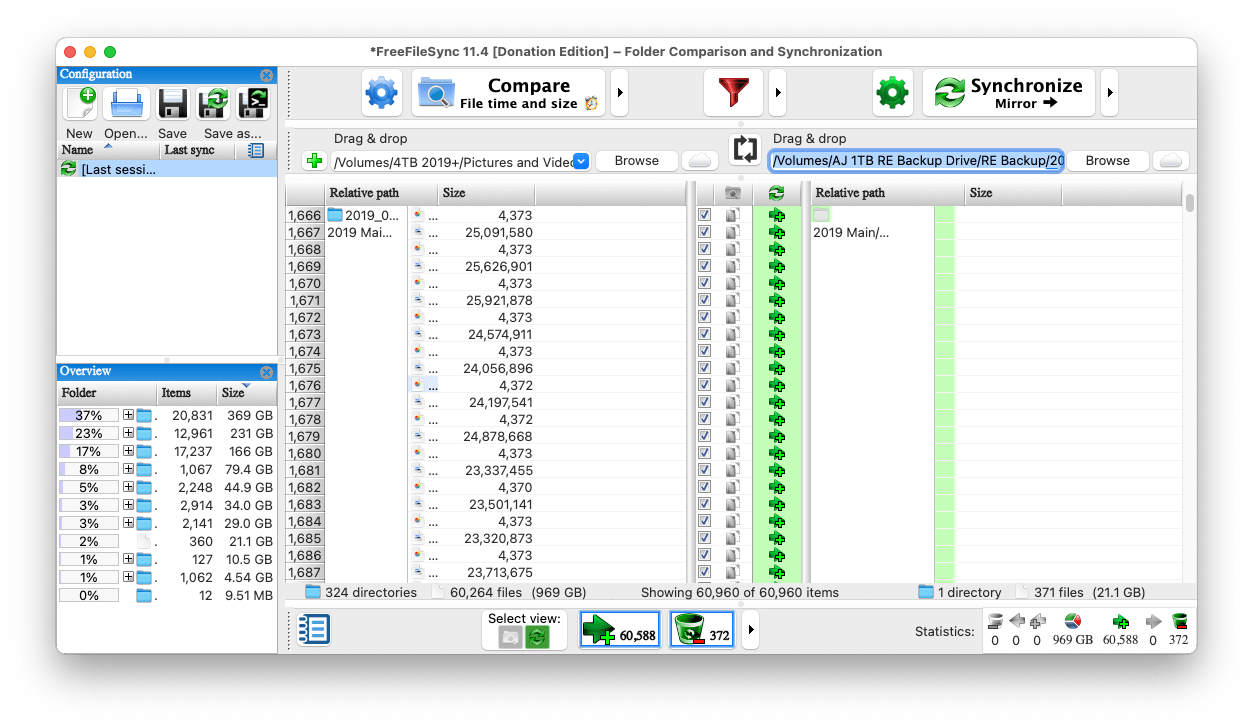Expand the 5% folder with 2,248 items
The width and height of the screenshot is (1253, 728).
(x=128, y=487)
